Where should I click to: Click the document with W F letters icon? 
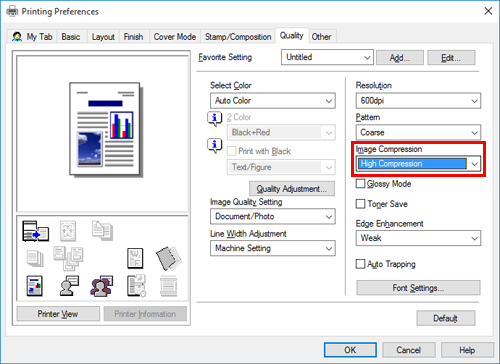pos(135,258)
